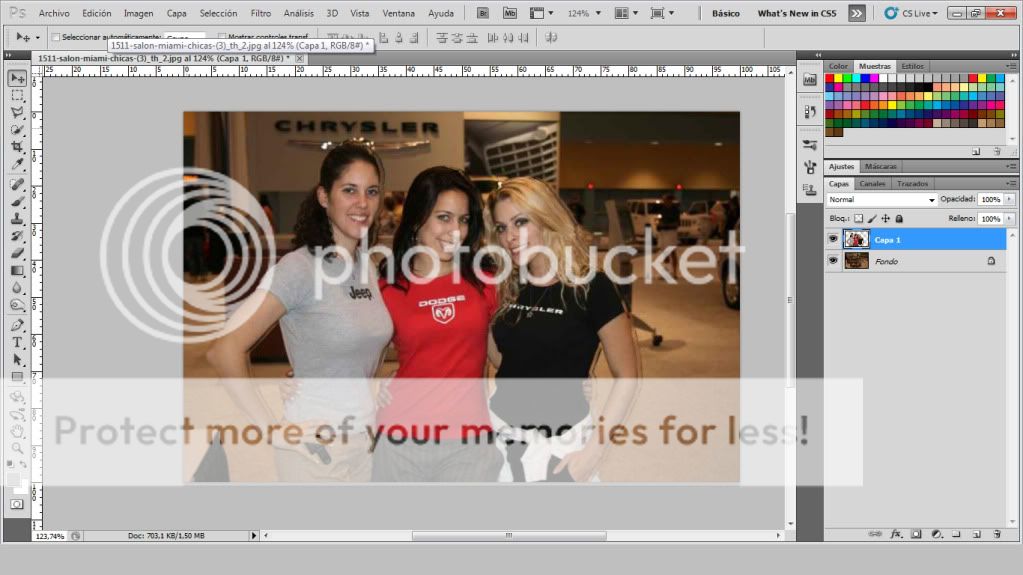The image size is (1023, 575).
Task: Open the Ventana menu
Action: tap(398, 13)
